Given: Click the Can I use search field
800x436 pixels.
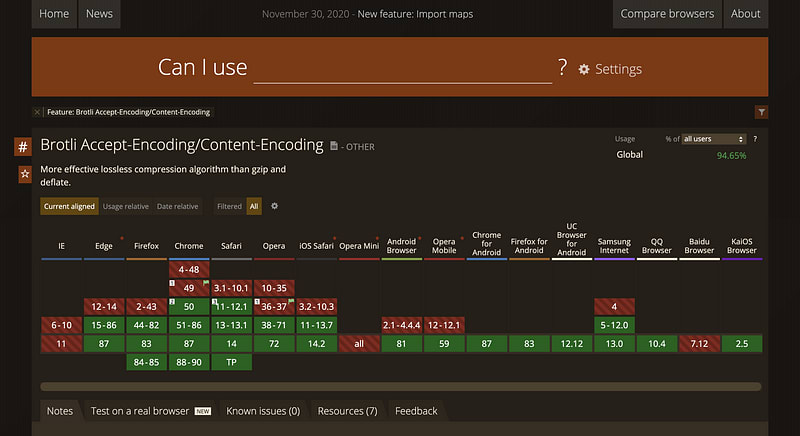Looking at the screenshot, I should [x=403, y=68].
